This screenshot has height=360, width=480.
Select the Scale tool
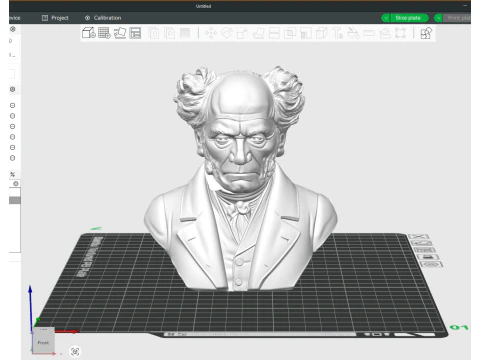[x=242, y=33]
